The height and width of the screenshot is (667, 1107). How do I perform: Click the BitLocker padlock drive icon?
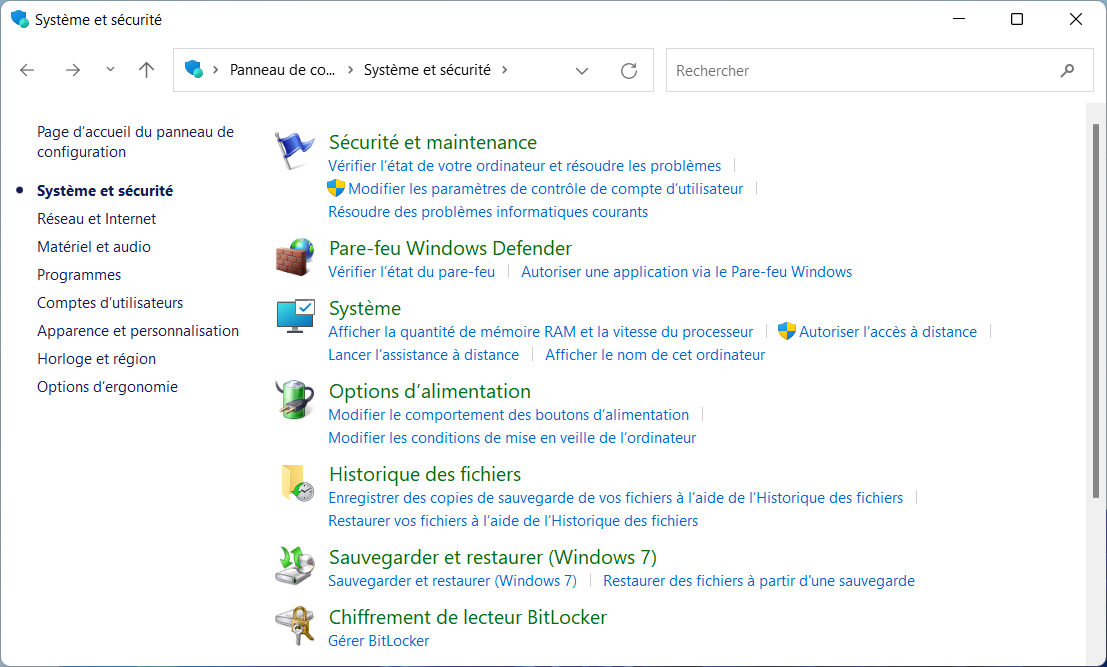(x=294, y=625)
